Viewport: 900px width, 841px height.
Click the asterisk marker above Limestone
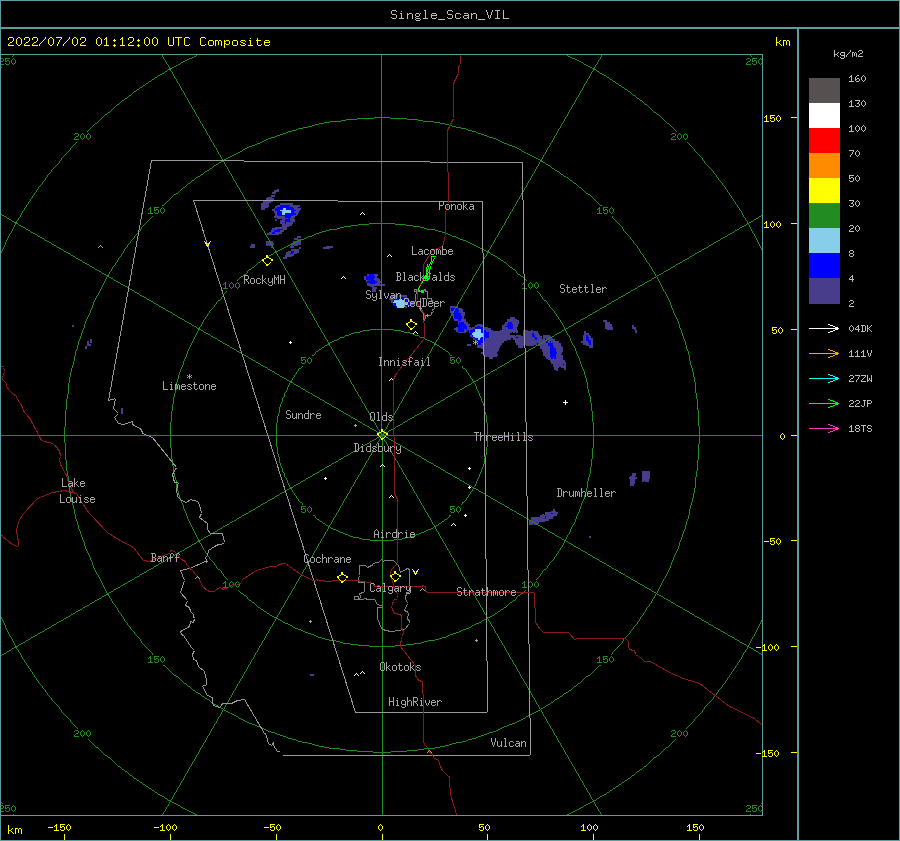click(189, 377)
